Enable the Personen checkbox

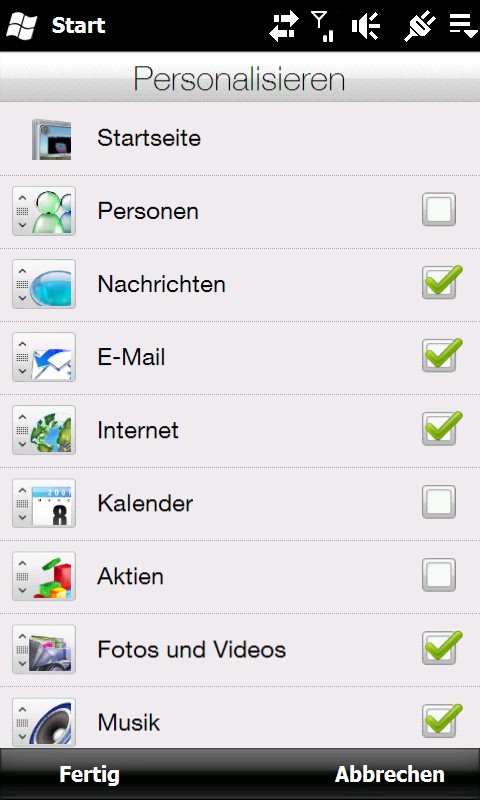point(439,209)
